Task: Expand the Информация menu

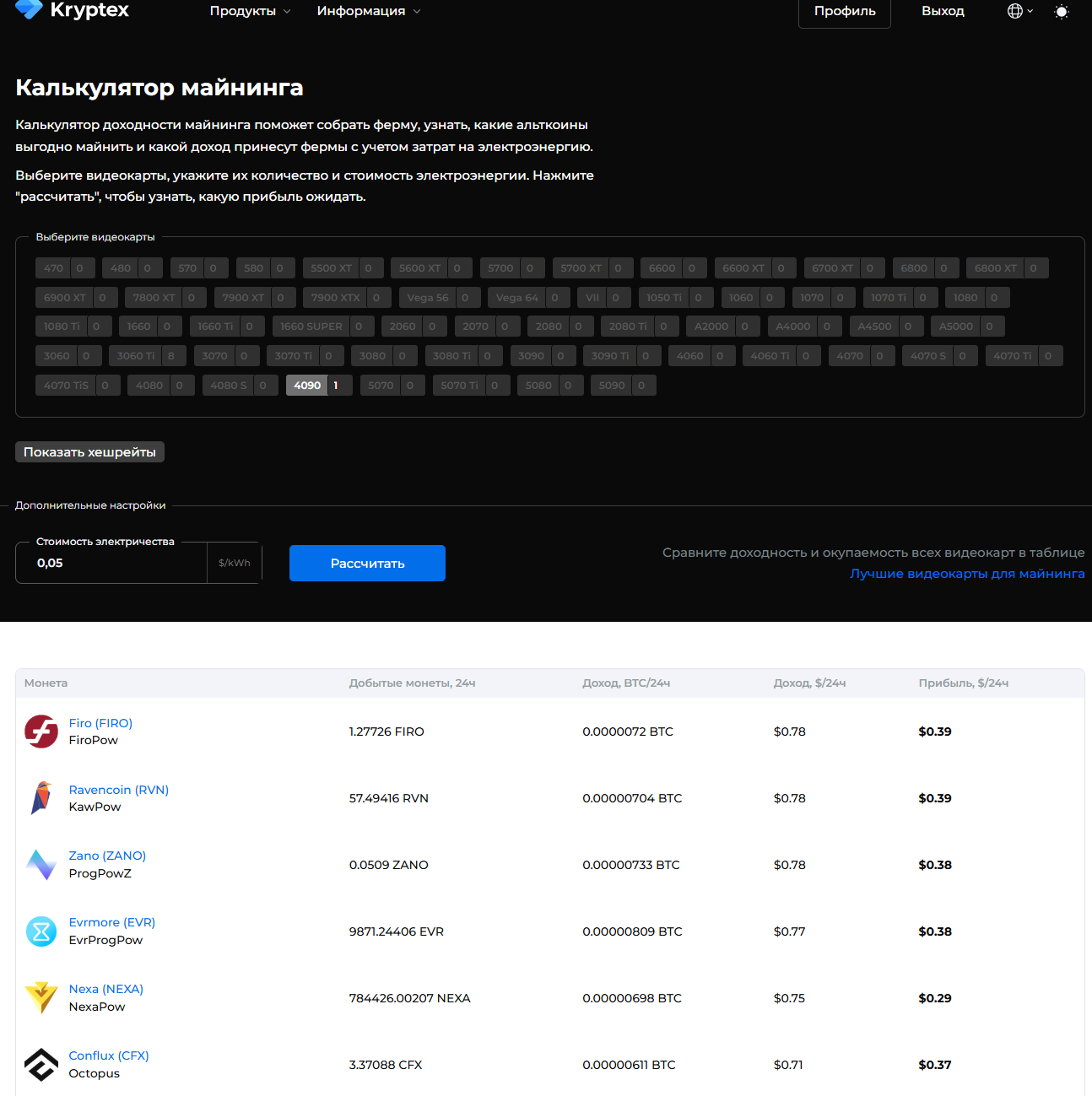Action: tap(368, 11)
